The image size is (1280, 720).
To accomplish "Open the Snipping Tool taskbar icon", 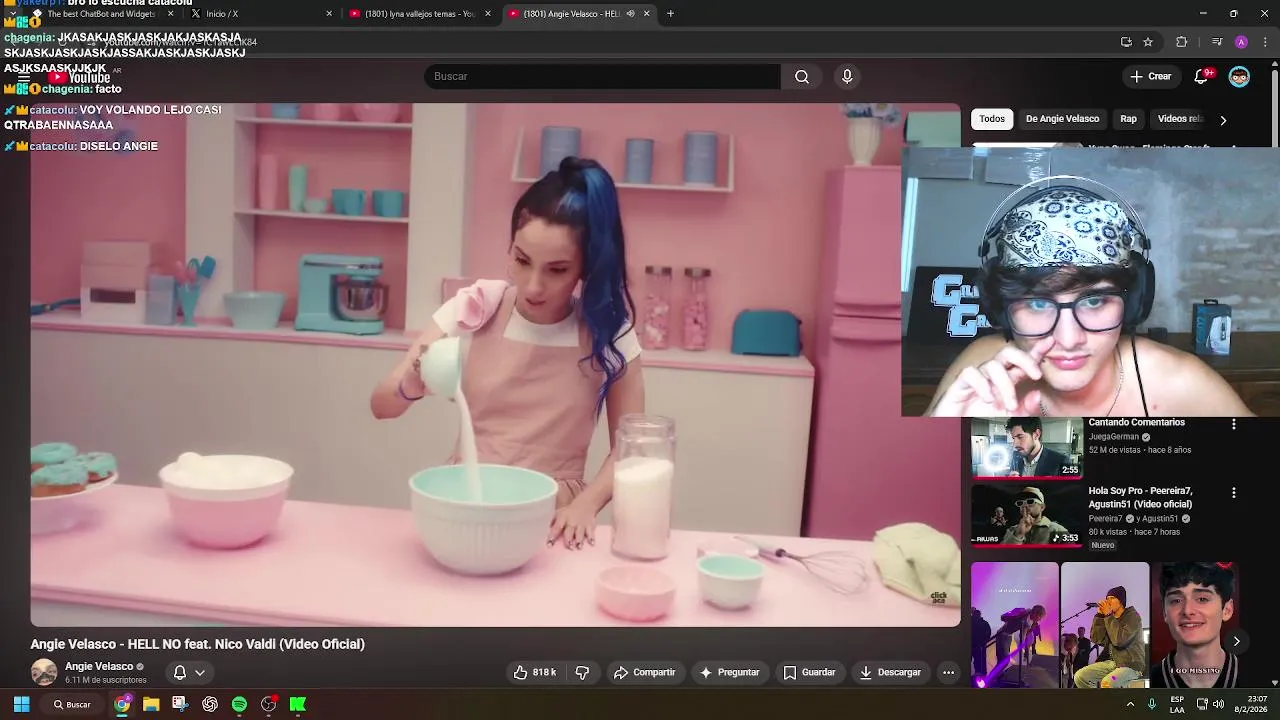I will pos(180,704).
